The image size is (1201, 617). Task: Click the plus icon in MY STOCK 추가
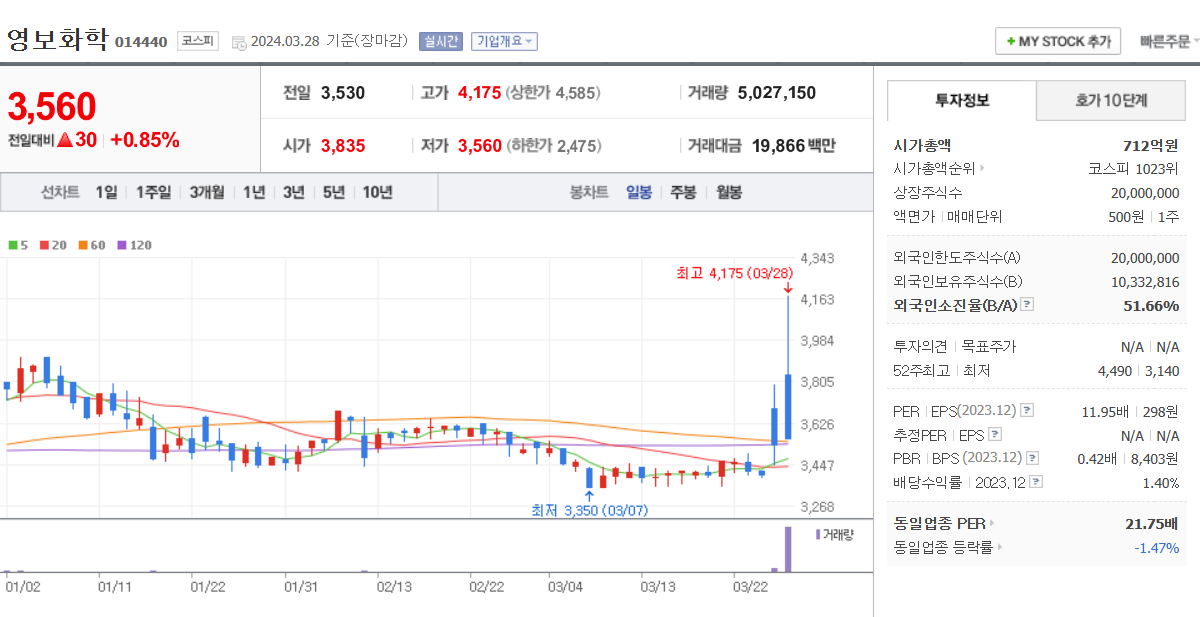pyautogui.click(x=1010, y=42)
